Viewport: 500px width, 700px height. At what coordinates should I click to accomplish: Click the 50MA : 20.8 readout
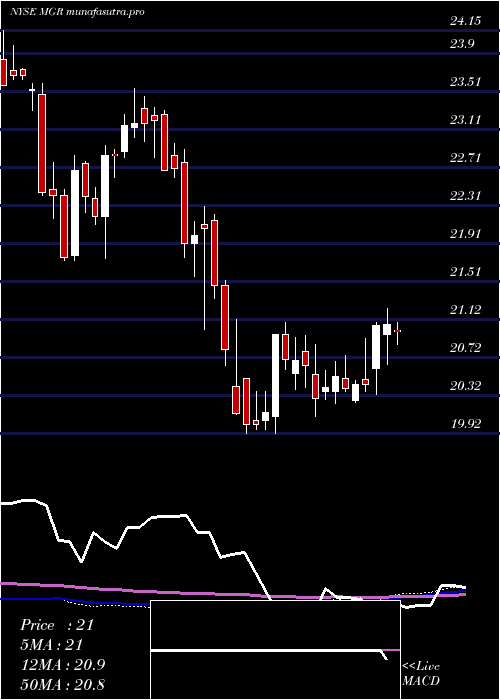(62, 684)
